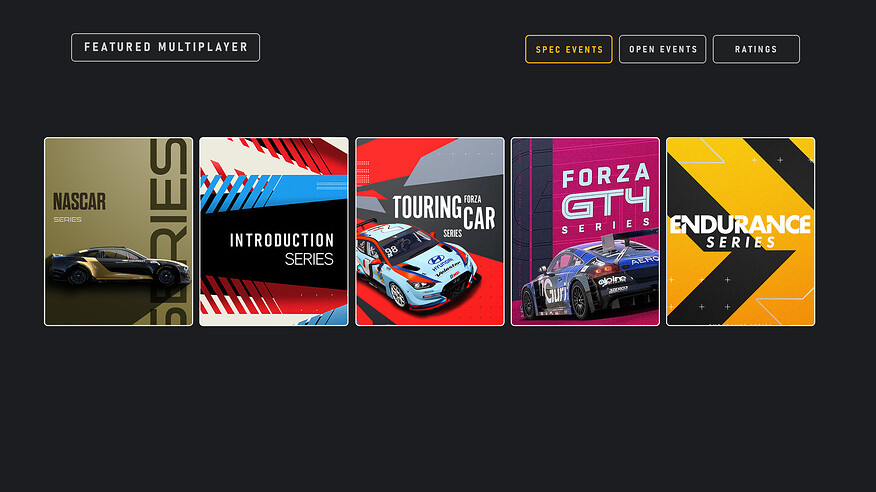
Task: Click the NASCAR title text
Action: coord(79,202)
